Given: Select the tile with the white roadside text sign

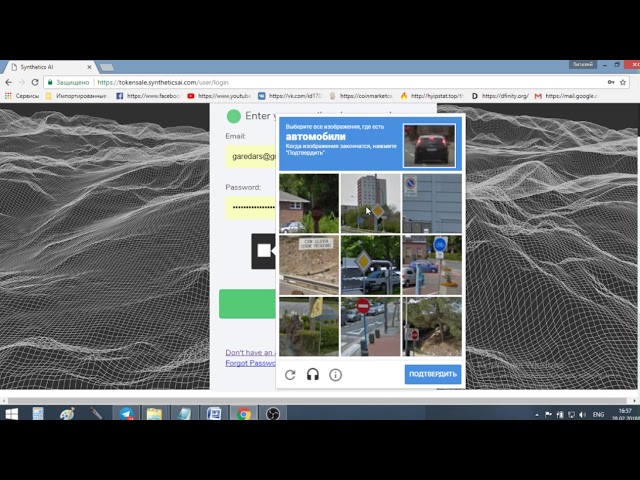Looking at the screenshot, I should (x=309, y=265).
